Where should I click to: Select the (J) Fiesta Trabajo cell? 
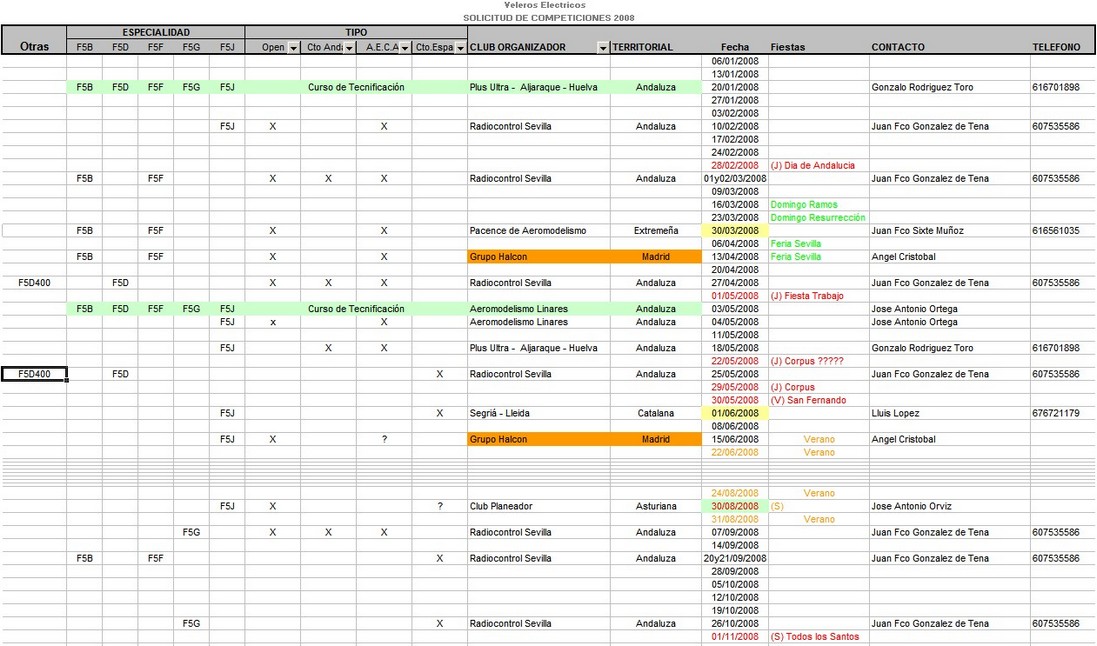819,295
